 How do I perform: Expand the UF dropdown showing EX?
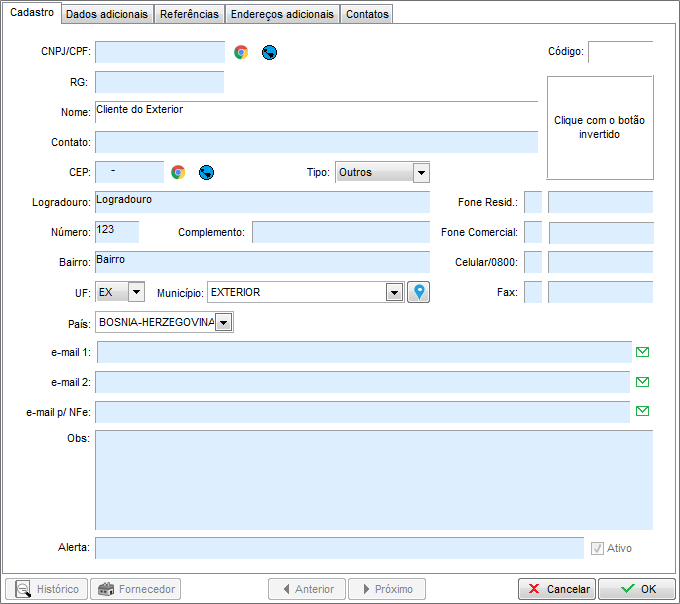point(136,292)
